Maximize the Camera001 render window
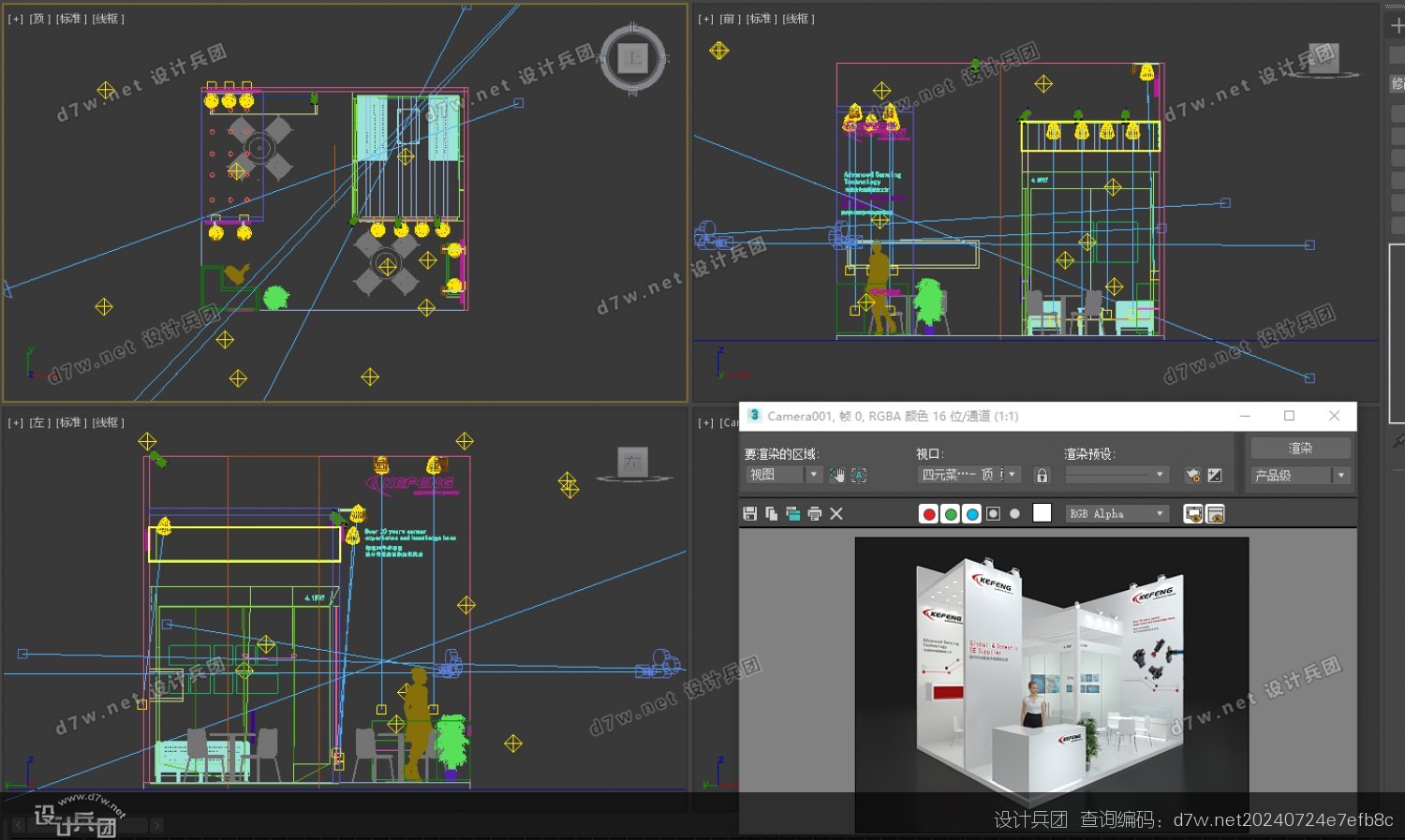The height and width of the screenshot is (840, 1405). tap(1289, 416)
